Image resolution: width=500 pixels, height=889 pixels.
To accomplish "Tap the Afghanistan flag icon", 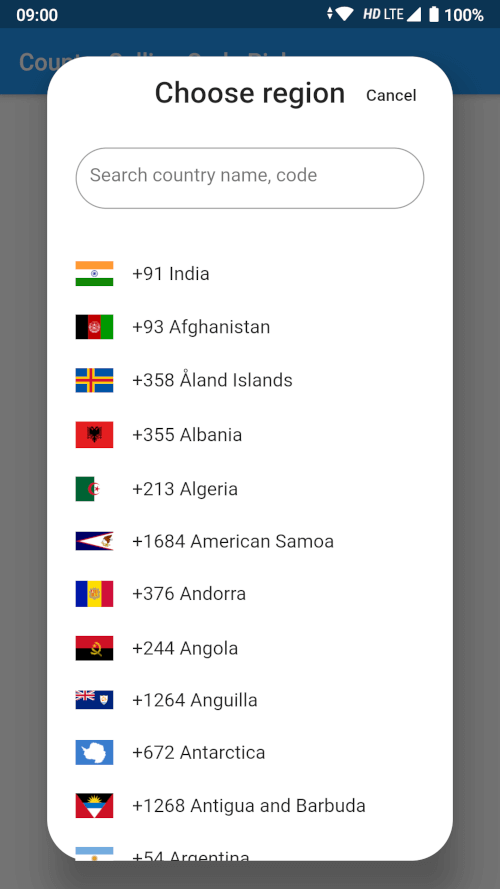I will [94, 327].
